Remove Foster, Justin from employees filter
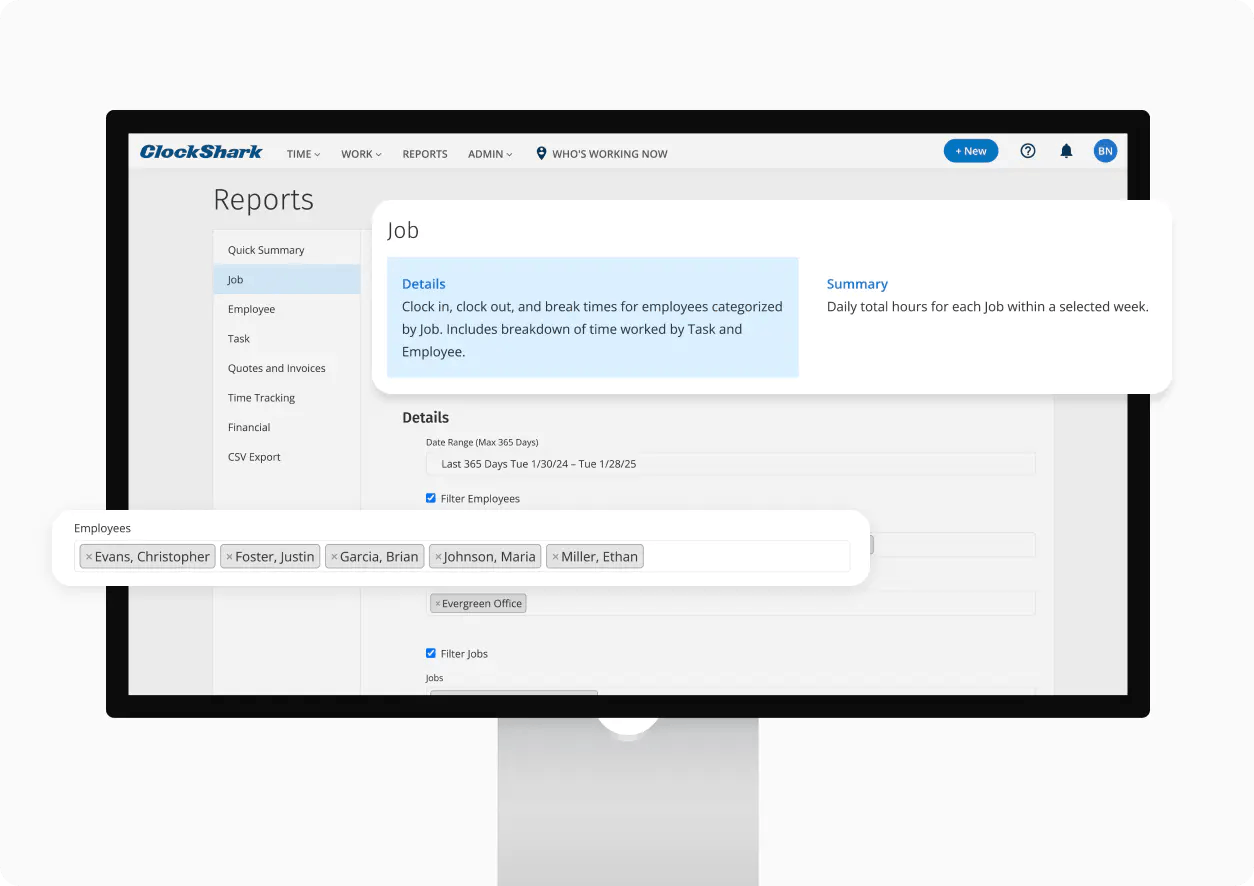1254x886 pixels. tap(229, 557)
